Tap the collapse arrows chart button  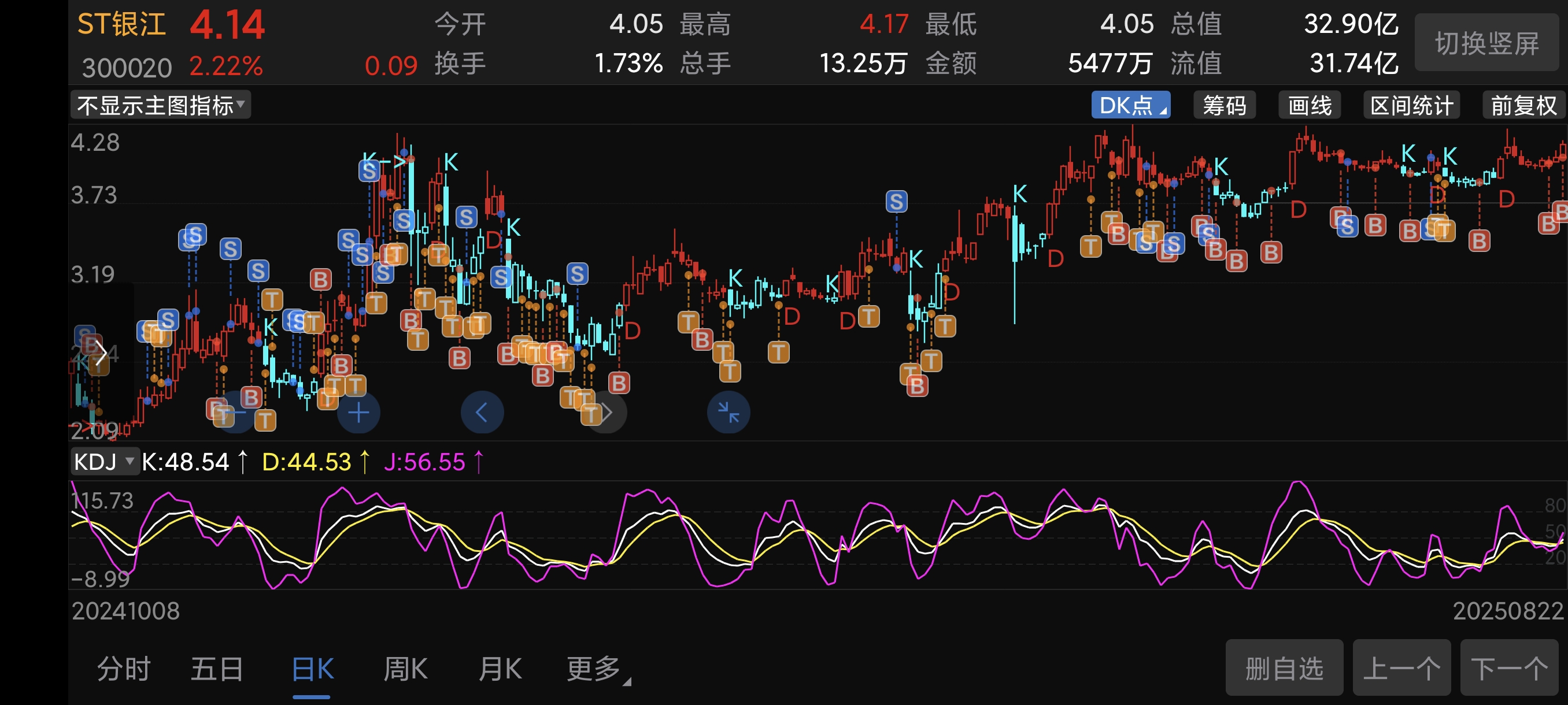(x=728, y=413)
